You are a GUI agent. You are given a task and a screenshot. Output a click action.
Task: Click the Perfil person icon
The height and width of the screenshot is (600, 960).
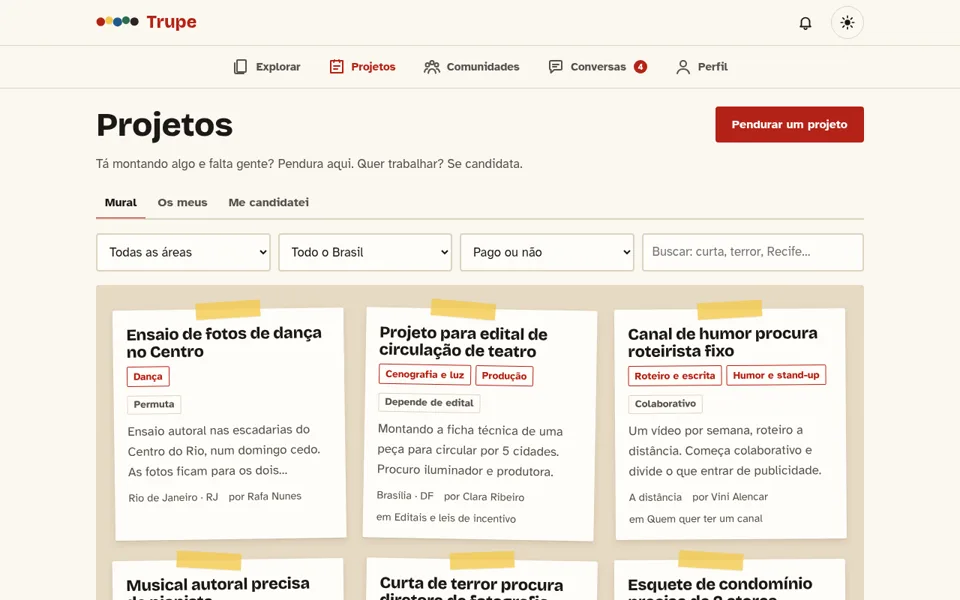point(683,67)
